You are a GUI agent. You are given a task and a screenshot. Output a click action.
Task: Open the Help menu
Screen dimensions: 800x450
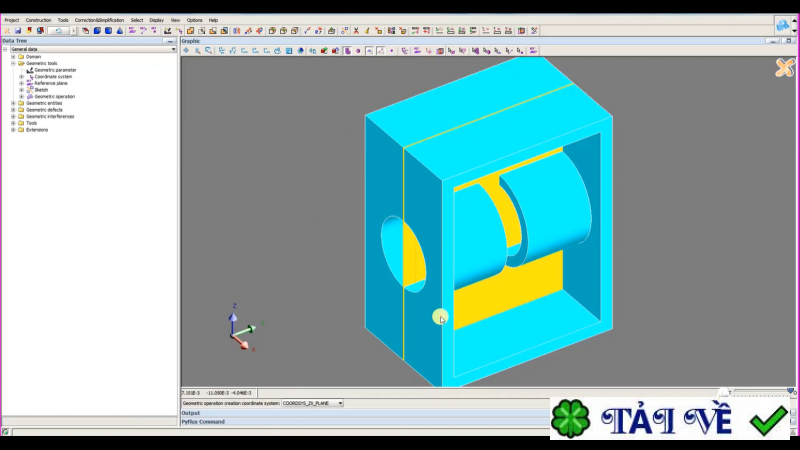click(x=213, y=20)
